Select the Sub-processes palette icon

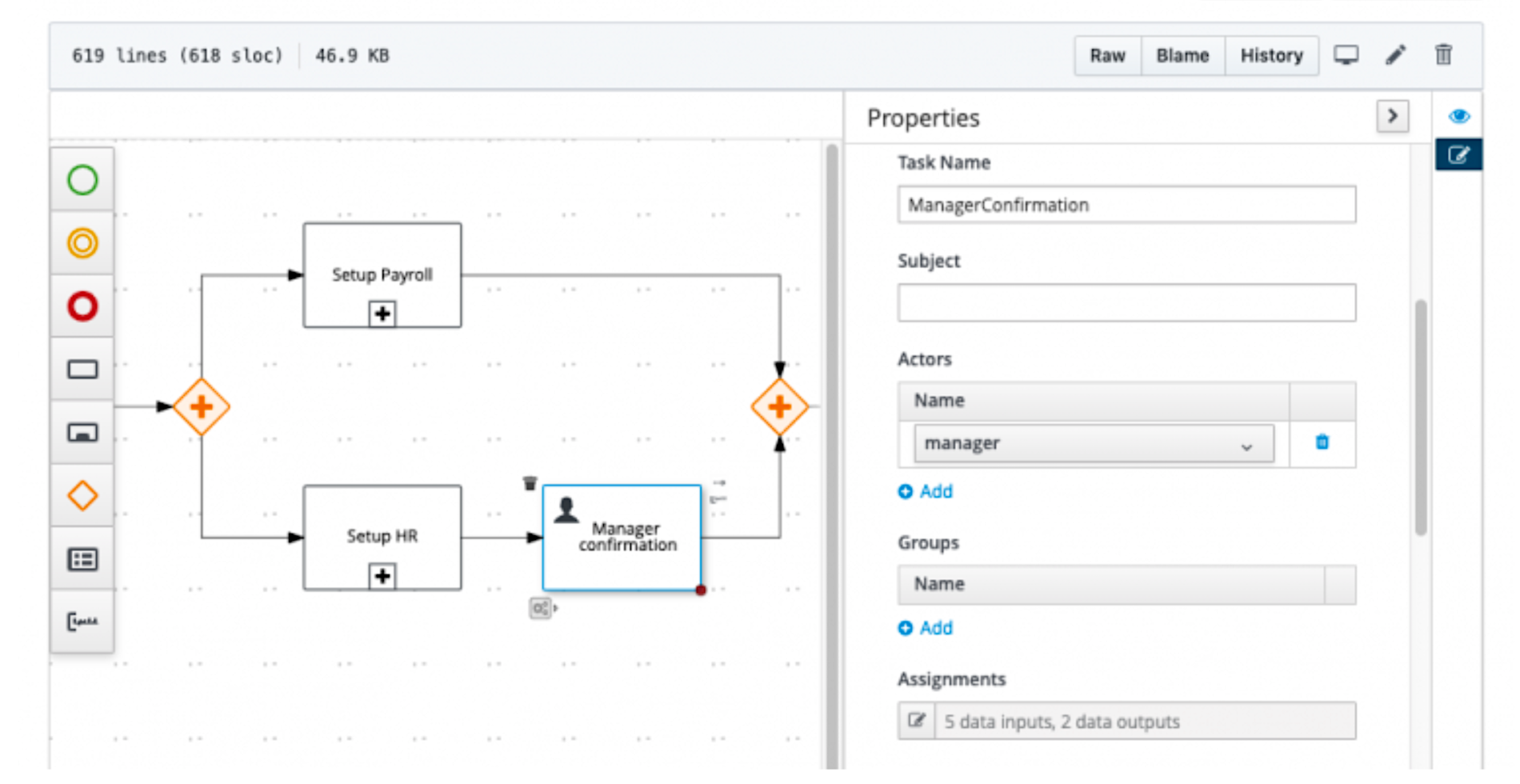click(x=82, y=433)
